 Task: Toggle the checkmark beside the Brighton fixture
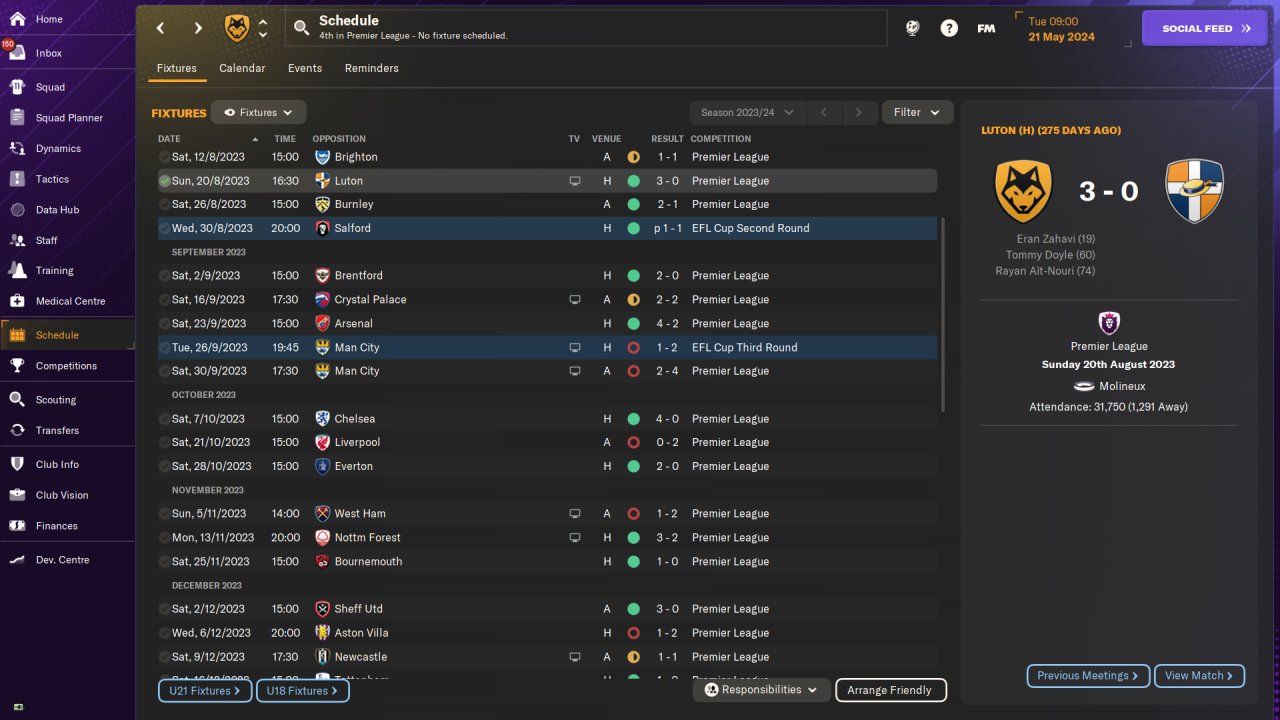pos(165,157)
